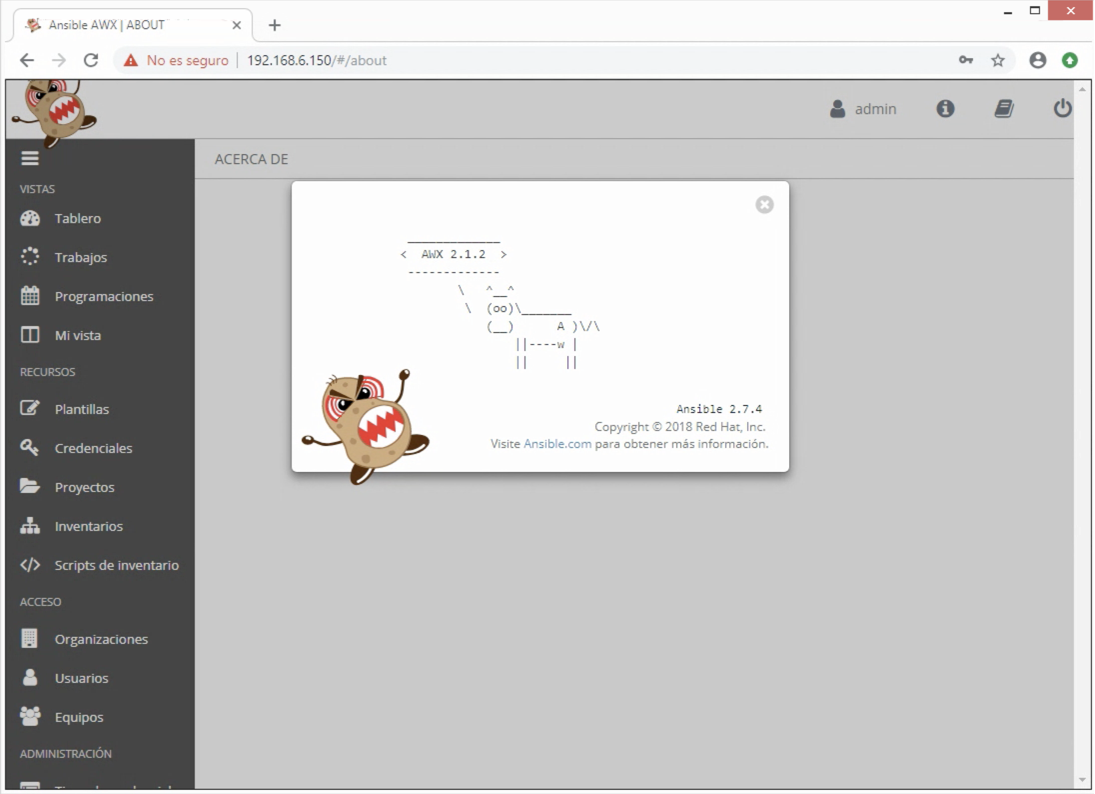Click the ACCESO section header
Viewport: 1095px width, 794px height.
point(41,602)
